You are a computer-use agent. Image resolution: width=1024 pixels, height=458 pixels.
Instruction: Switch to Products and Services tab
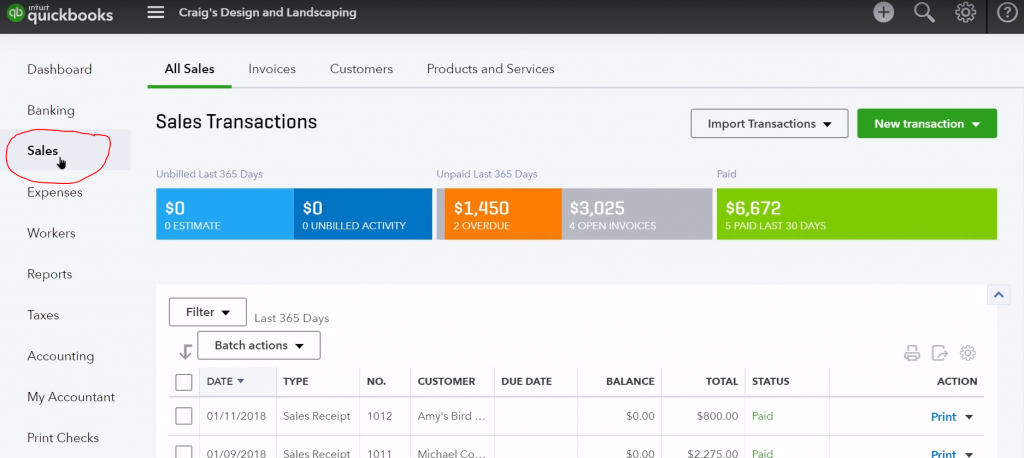click(x=490, y=69)
